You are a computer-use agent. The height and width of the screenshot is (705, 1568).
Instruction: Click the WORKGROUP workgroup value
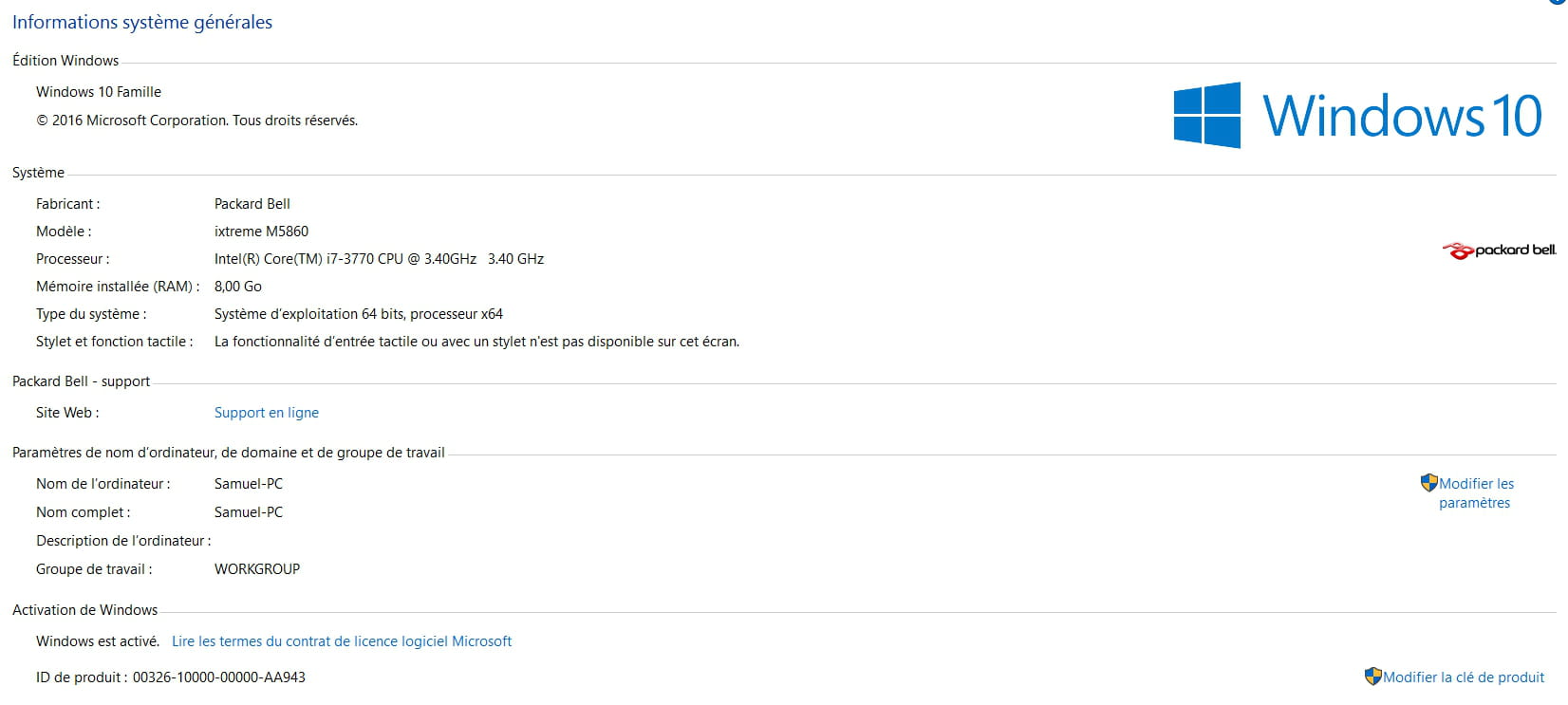click(257, 569)
